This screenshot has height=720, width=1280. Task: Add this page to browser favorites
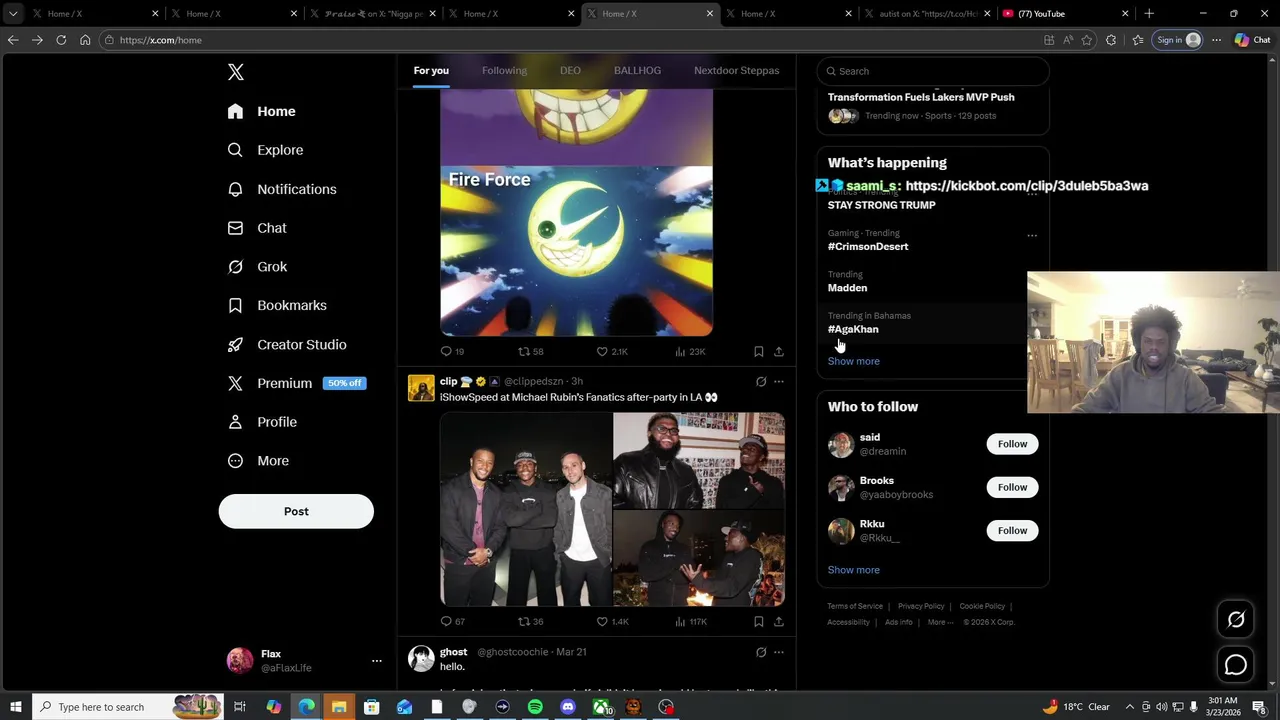click(1087, 40)
